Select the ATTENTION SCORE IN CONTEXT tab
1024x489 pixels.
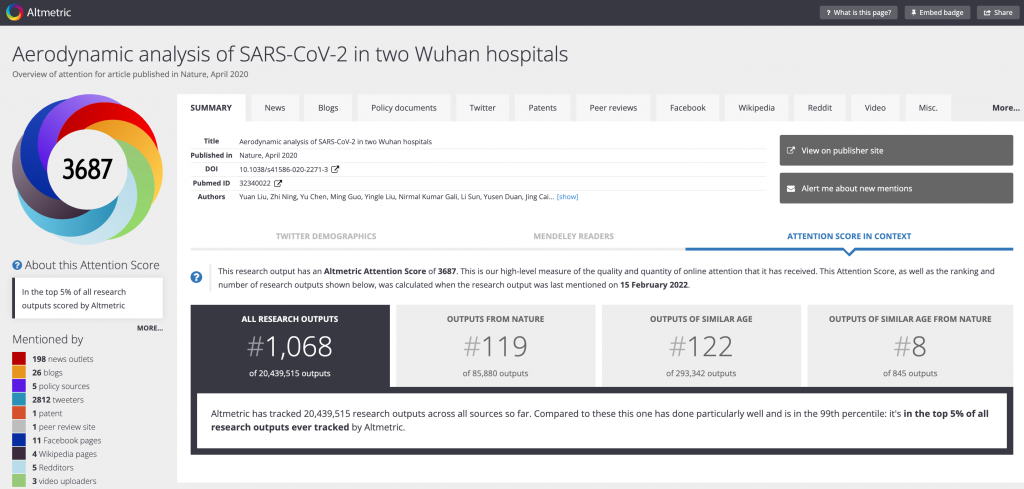[849, 236]
